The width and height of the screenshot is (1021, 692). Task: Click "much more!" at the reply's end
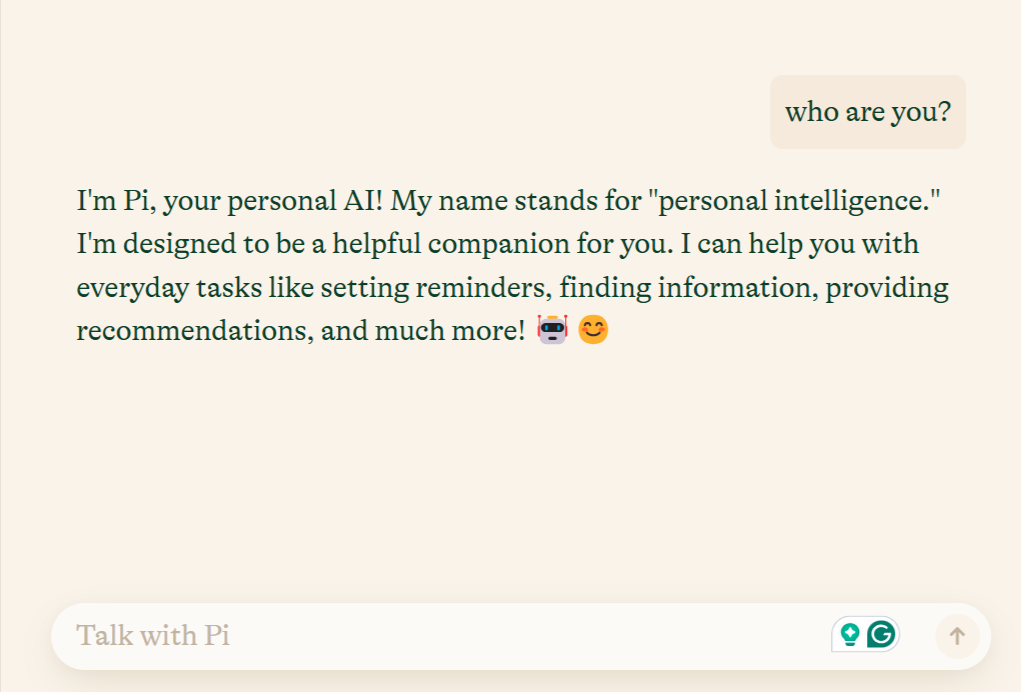click(450, 331)
